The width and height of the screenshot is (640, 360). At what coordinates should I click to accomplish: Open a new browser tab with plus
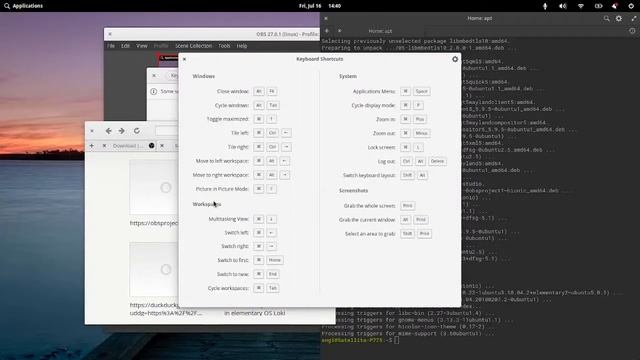click(91, 146)
